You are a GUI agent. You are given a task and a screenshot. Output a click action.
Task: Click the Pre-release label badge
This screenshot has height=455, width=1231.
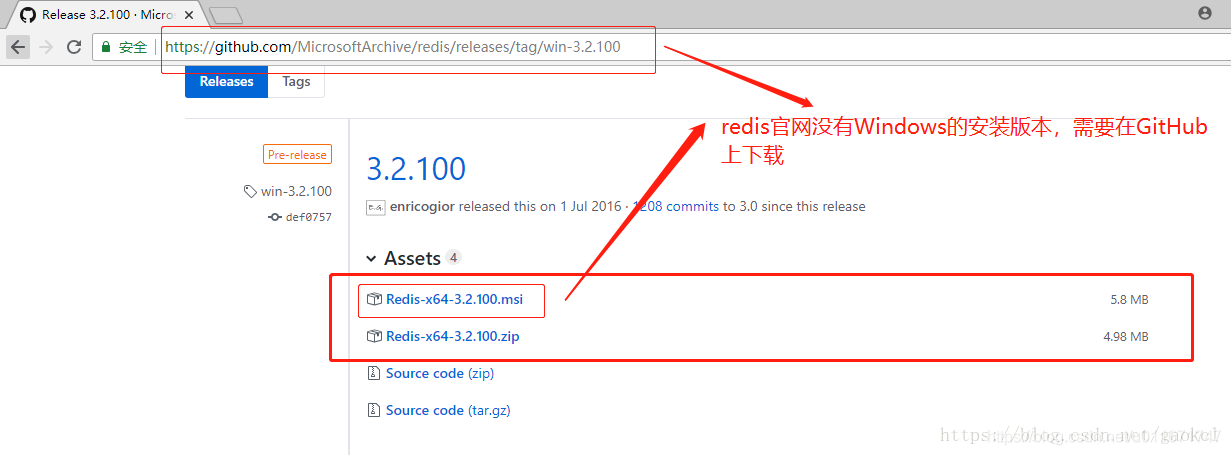tap(297, 155)
